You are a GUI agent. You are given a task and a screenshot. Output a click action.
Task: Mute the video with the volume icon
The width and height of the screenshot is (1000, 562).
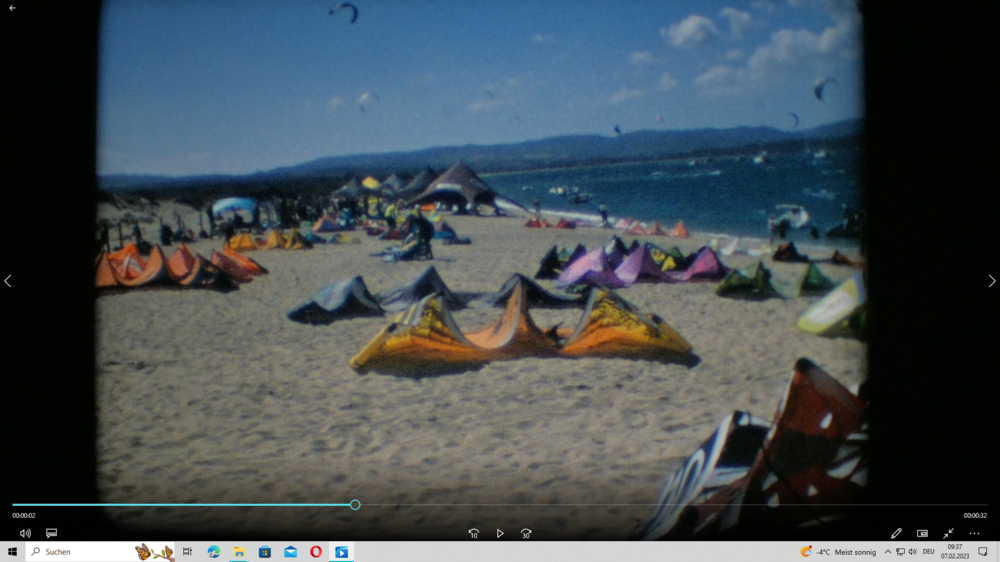(x=25, y=534)
